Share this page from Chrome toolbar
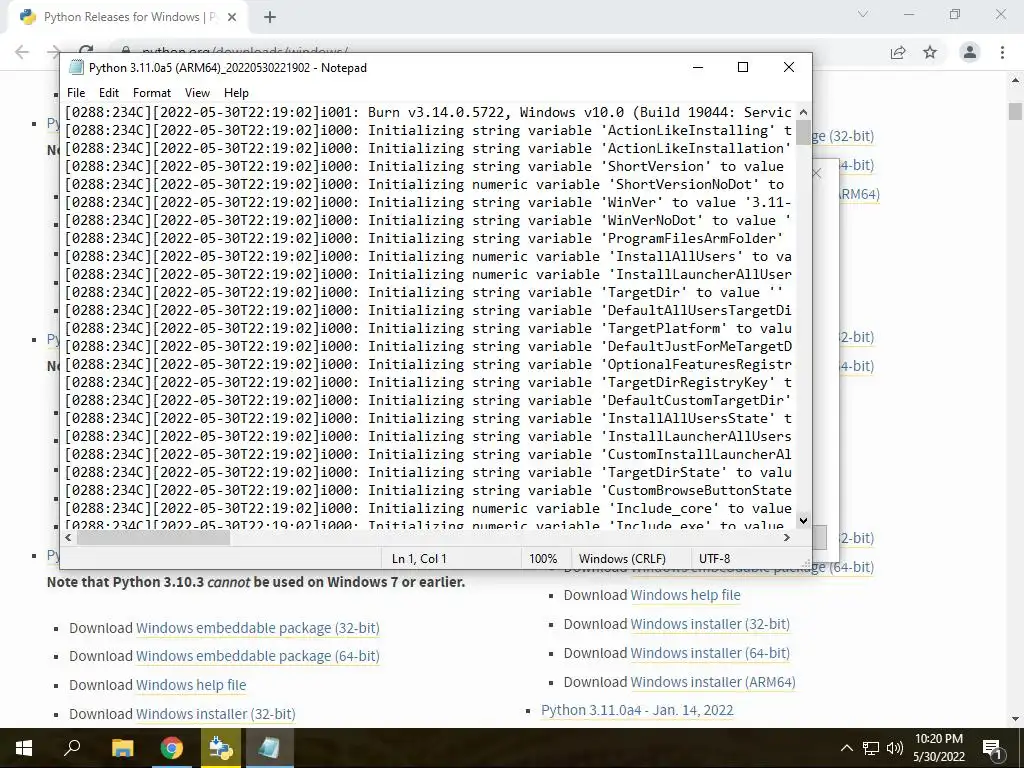This screenshot has height=768, width=1024. tap(898, 52)
